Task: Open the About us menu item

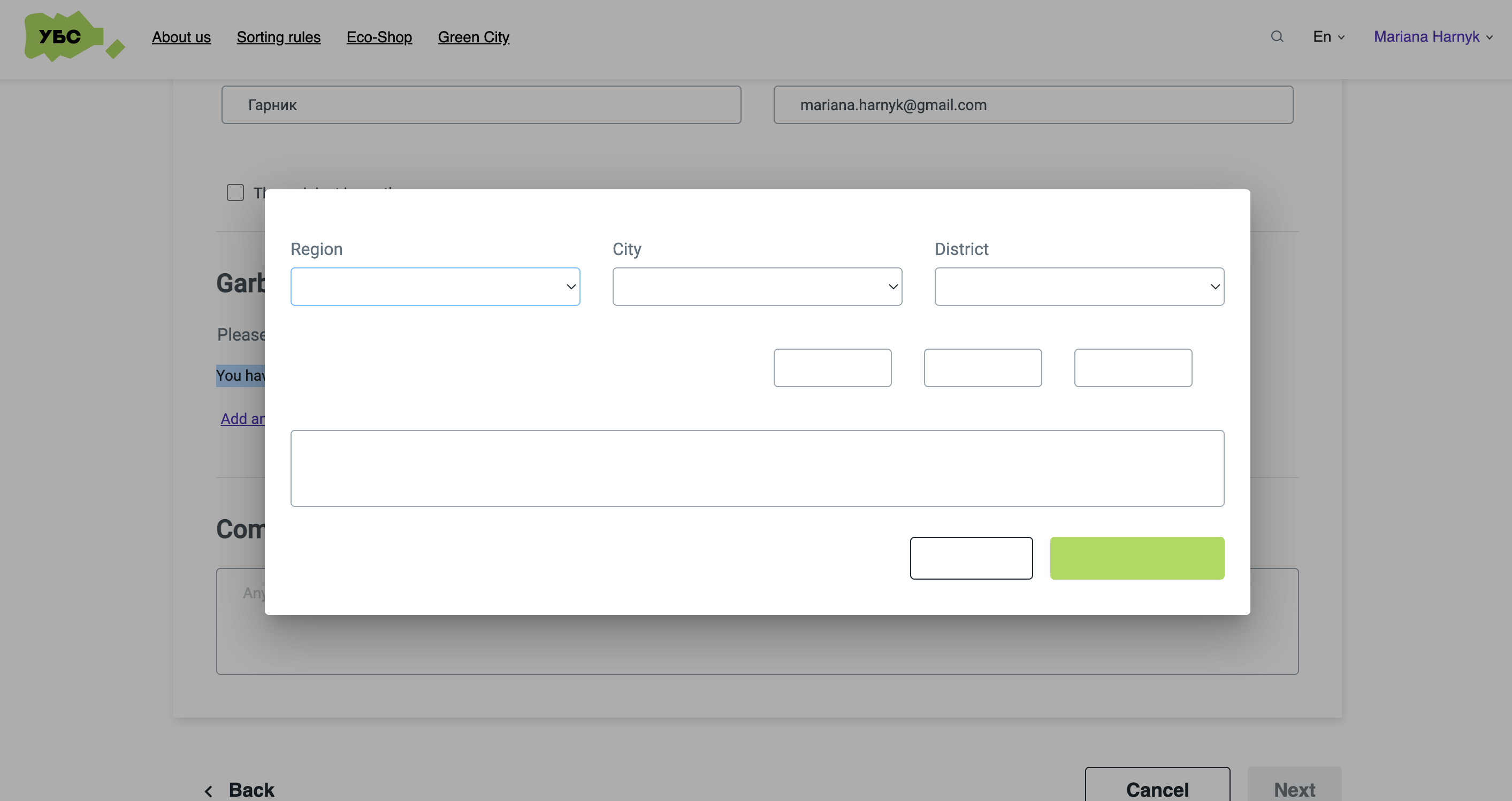Action: click(181, 37)
